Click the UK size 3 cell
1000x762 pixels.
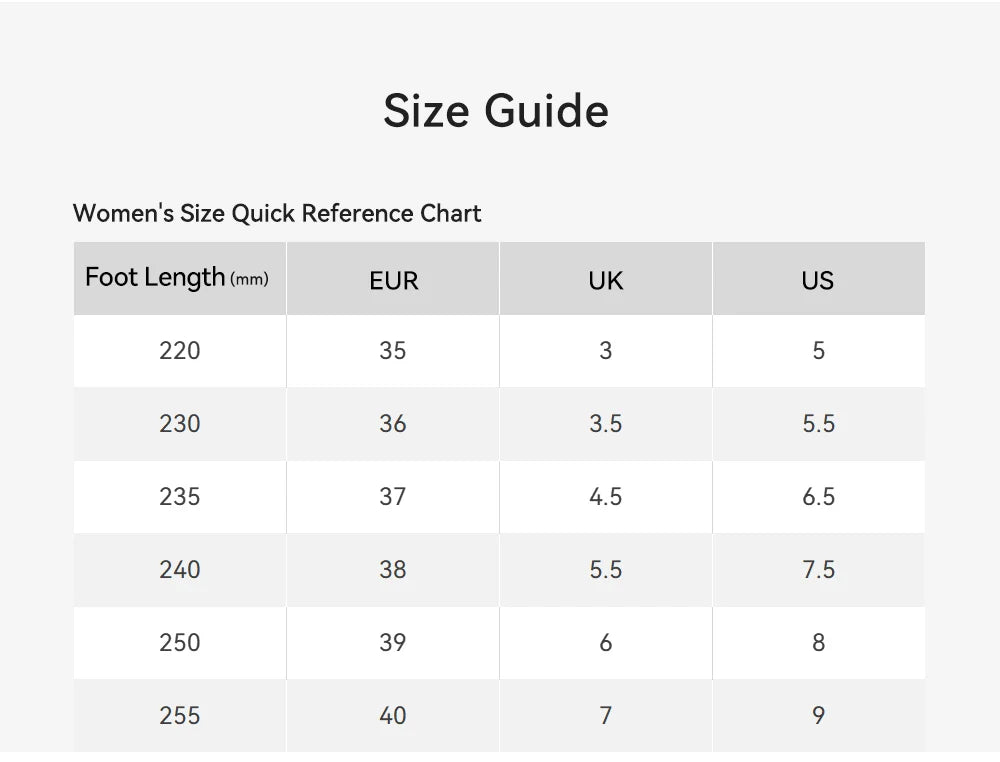click(606, 351)
